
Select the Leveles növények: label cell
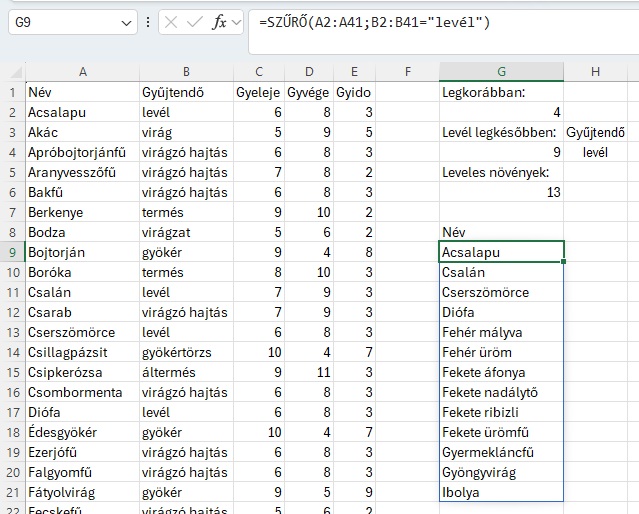[500, 172]
